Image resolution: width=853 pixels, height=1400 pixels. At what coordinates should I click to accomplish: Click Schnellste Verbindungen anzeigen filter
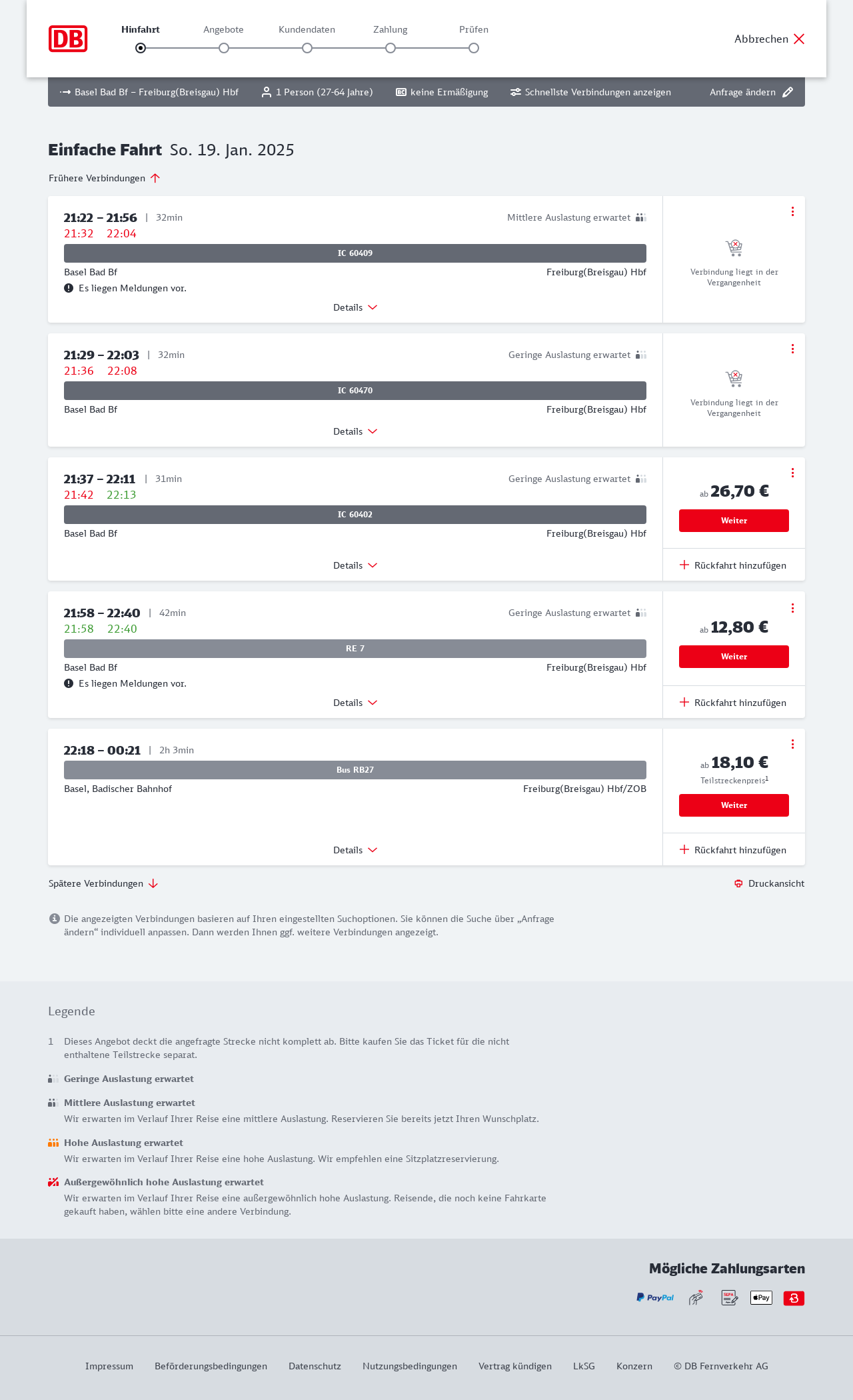[x=590, y=92]
